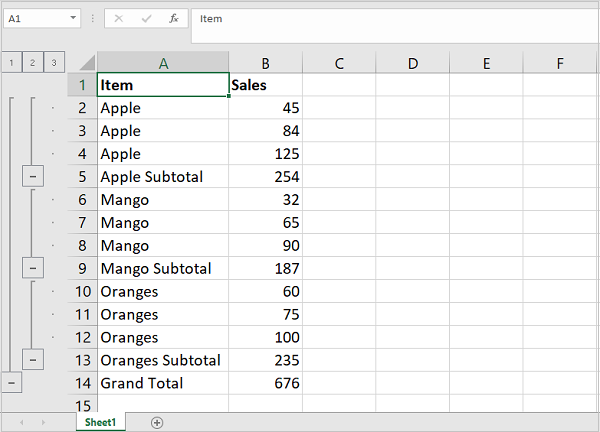The image size is (600, 432).
Task: Switch to the Sheet1 tab
Action: [99, 423]
